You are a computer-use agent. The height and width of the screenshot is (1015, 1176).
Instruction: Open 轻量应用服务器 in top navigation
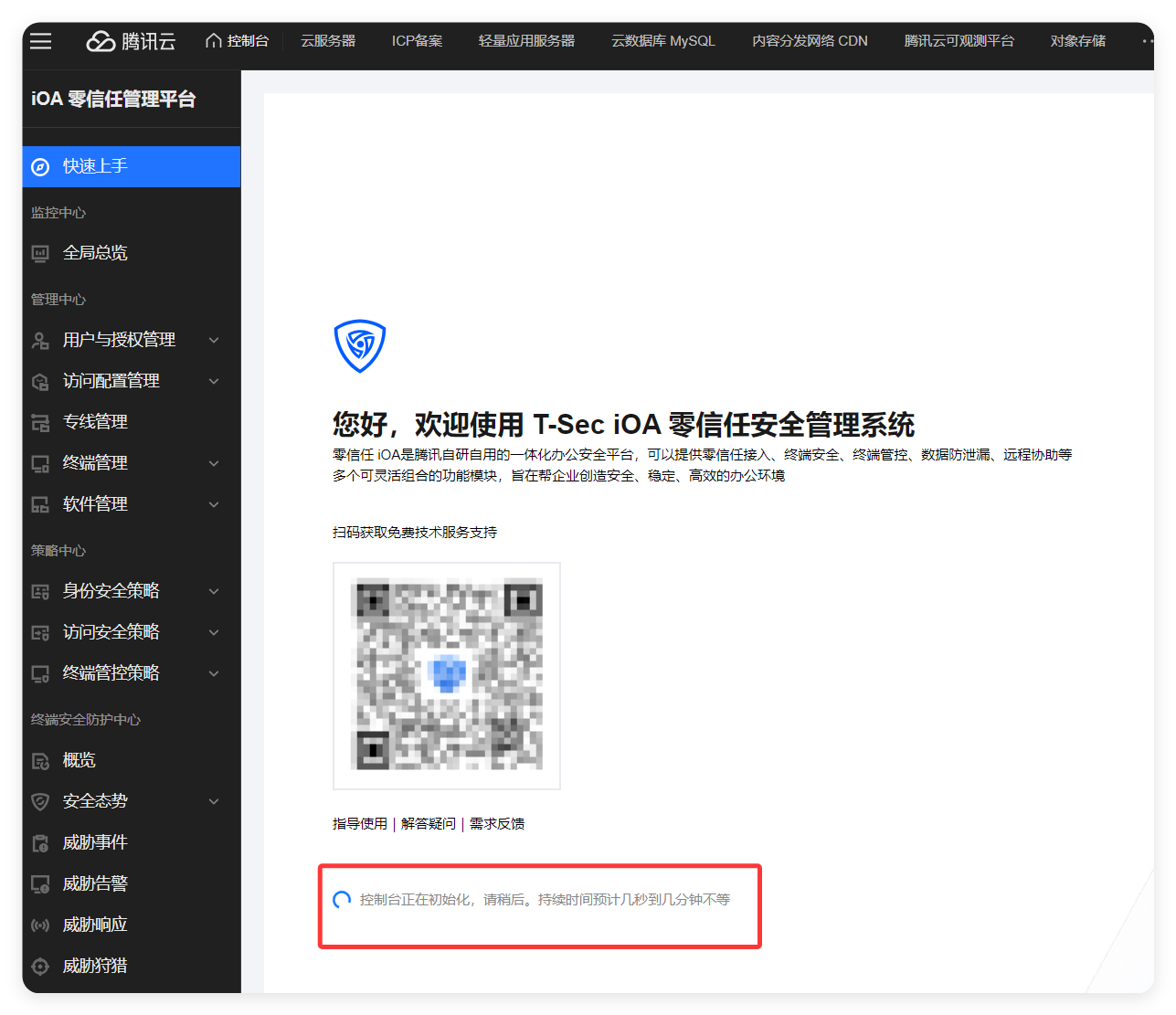click(526, 41)
